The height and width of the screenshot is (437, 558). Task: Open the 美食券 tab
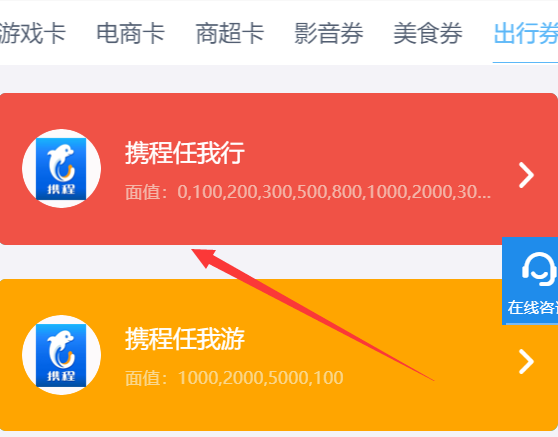(428, 33)
